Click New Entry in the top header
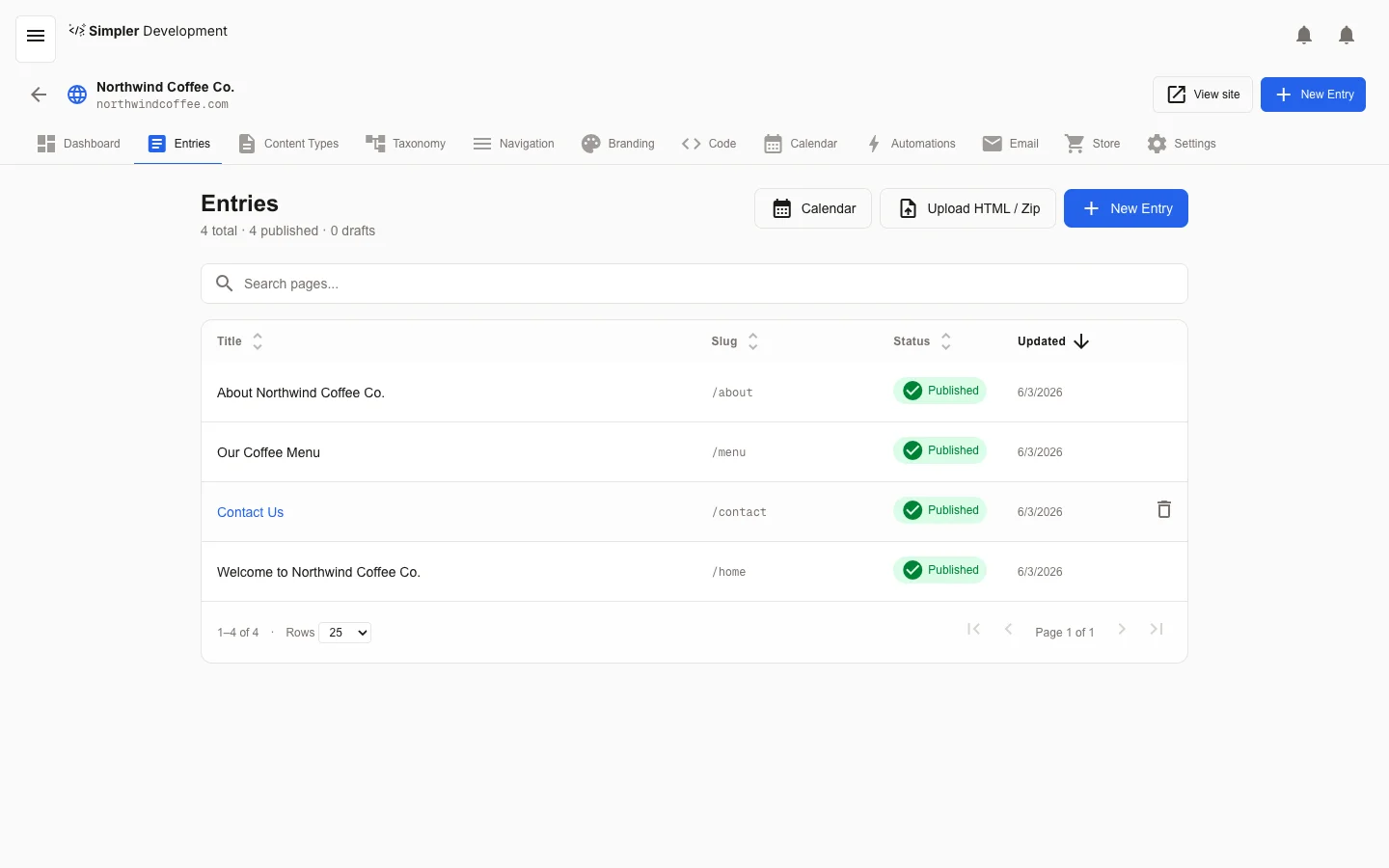Screen dimensions: 1389x868 tap(1313, 95)
